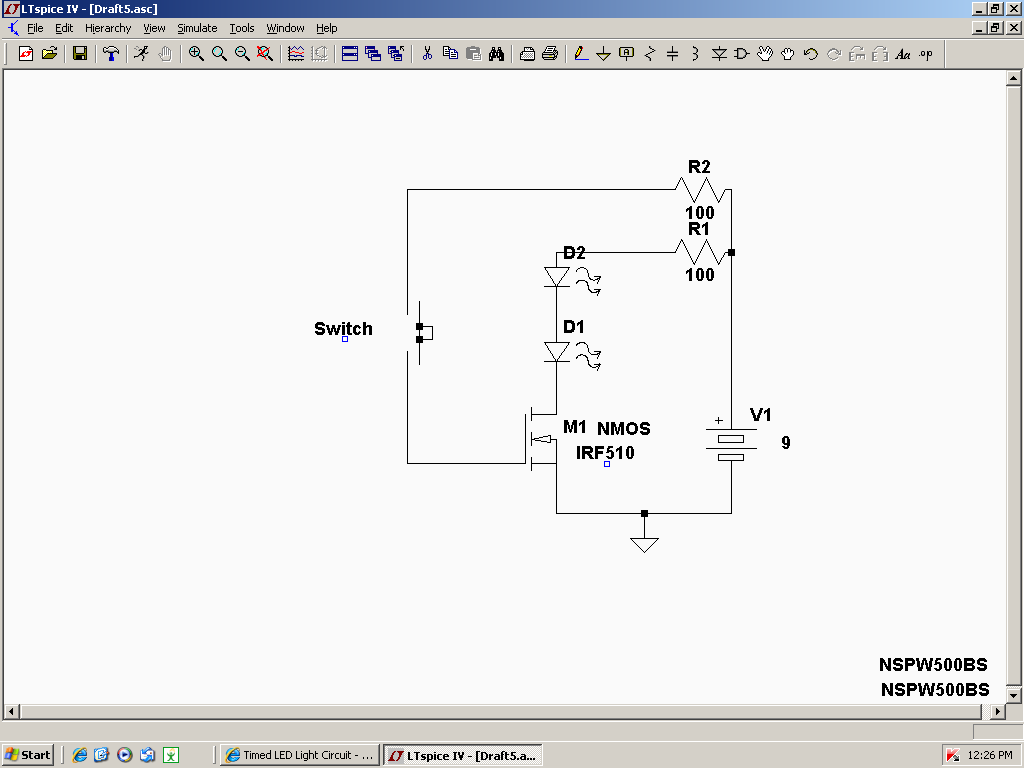1024x768 pixels.
Task: Autorange the waveform plot
Action: click(x=296, y=54)
